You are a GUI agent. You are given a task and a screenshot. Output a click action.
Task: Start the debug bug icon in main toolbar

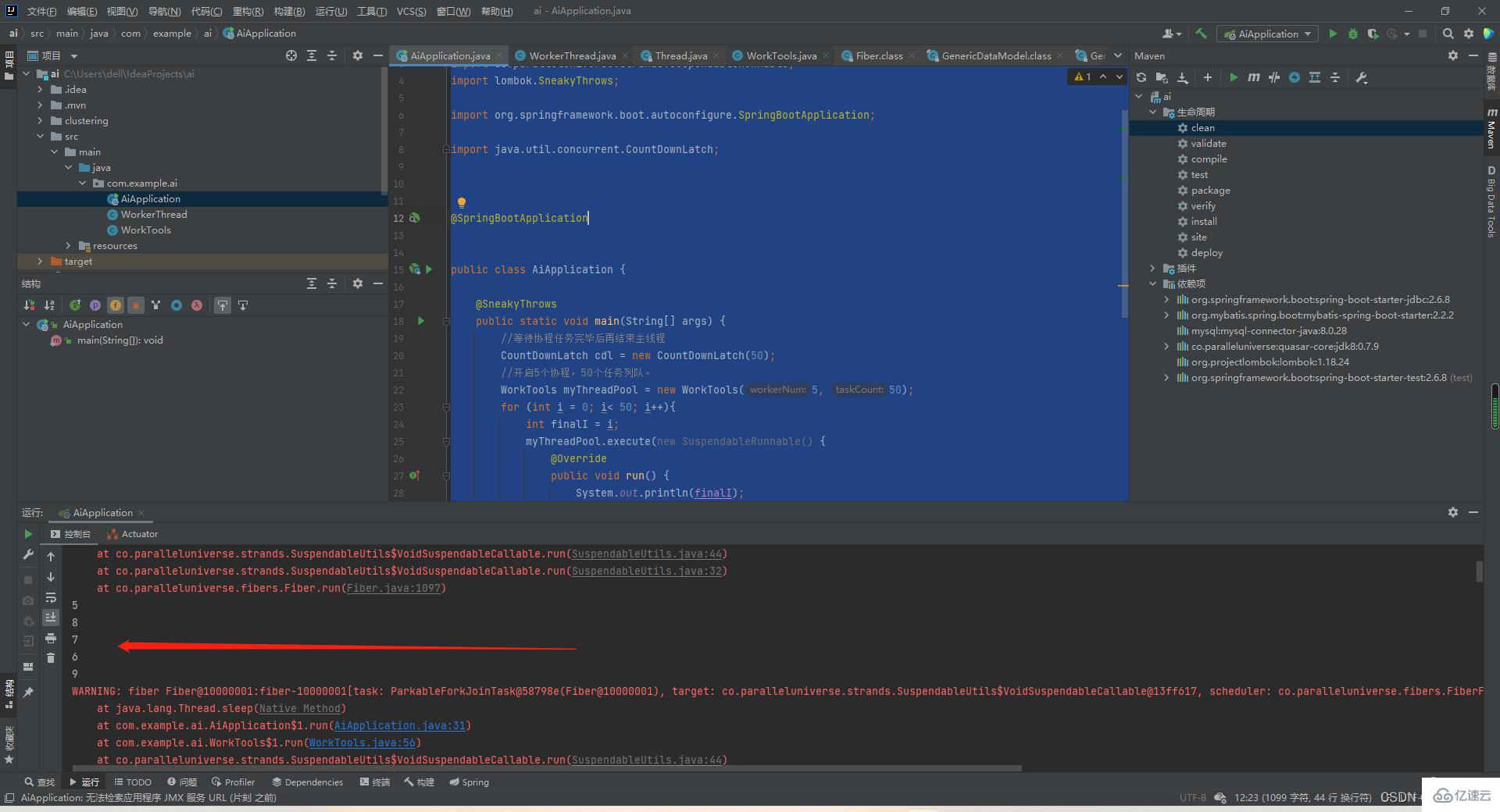pos(1353,34)
